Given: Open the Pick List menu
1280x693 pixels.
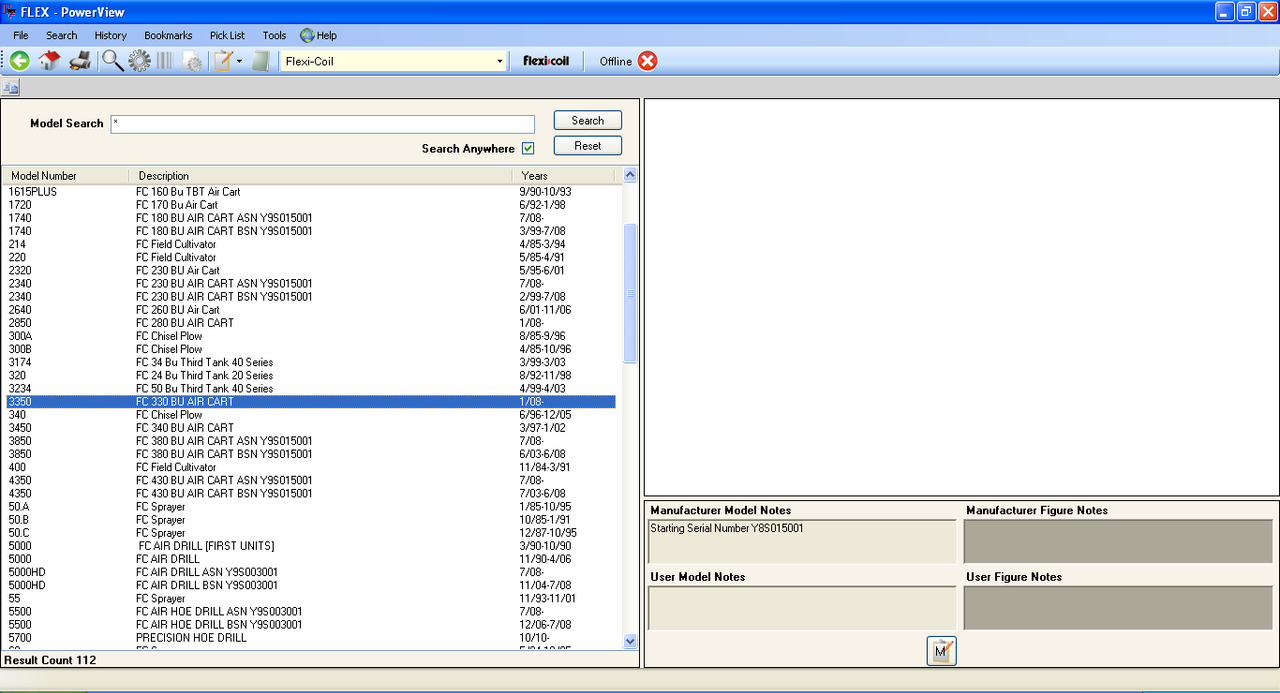Looking at the screenshot, I should (x=227, y=35).
